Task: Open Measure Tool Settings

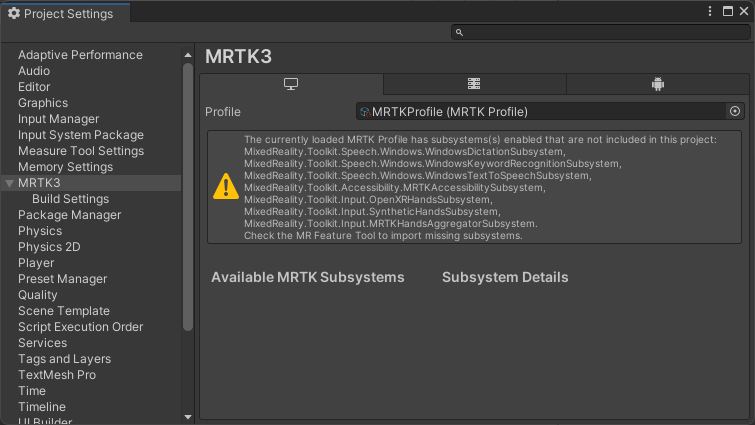Action: click(81, 151)
